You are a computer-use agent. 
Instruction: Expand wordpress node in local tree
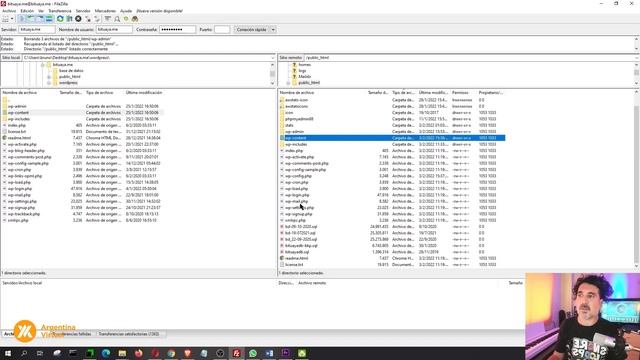(x=49, y=83)
